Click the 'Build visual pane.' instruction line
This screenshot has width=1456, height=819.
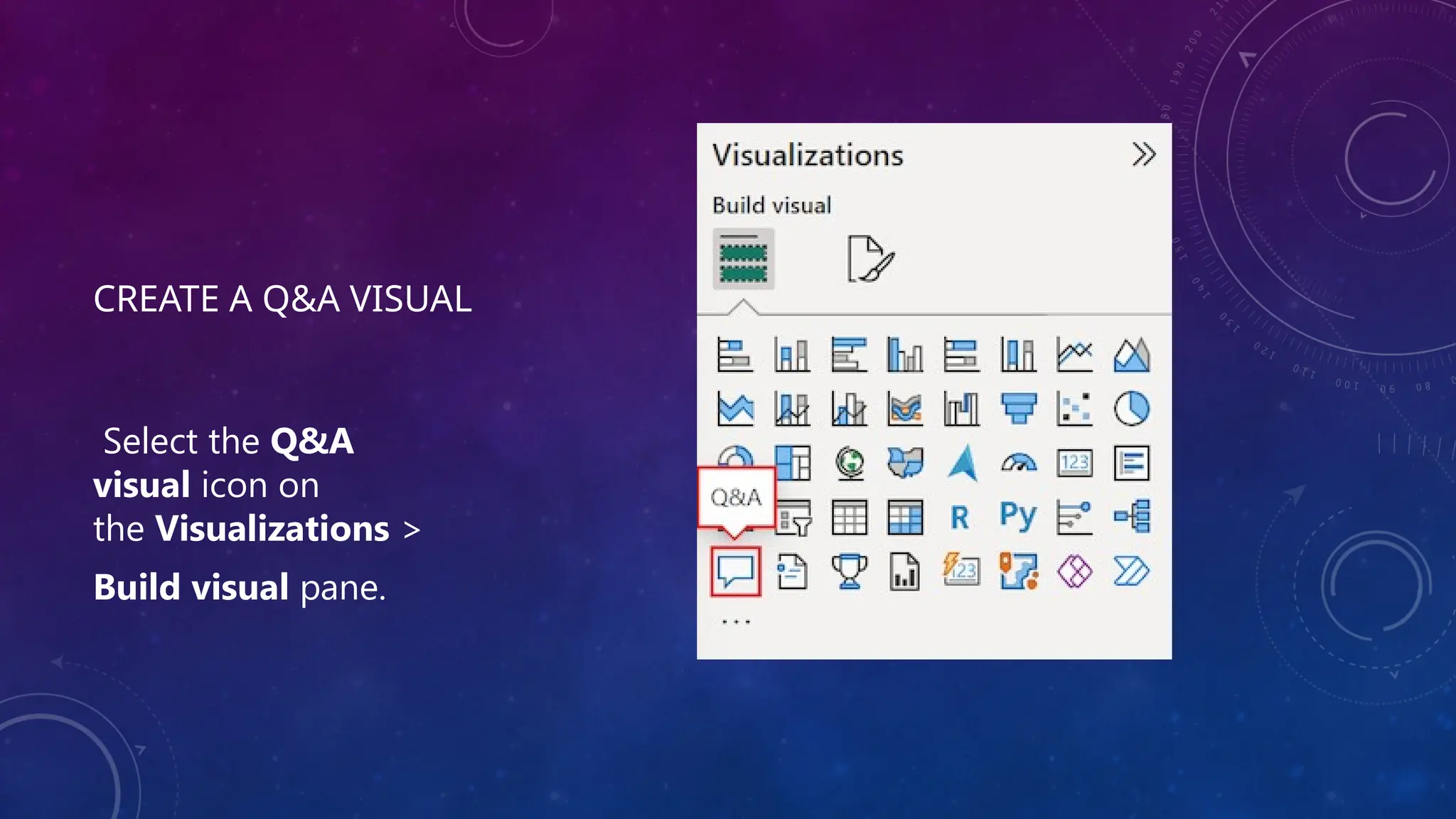pyautogui.click(x=240, y=588)
